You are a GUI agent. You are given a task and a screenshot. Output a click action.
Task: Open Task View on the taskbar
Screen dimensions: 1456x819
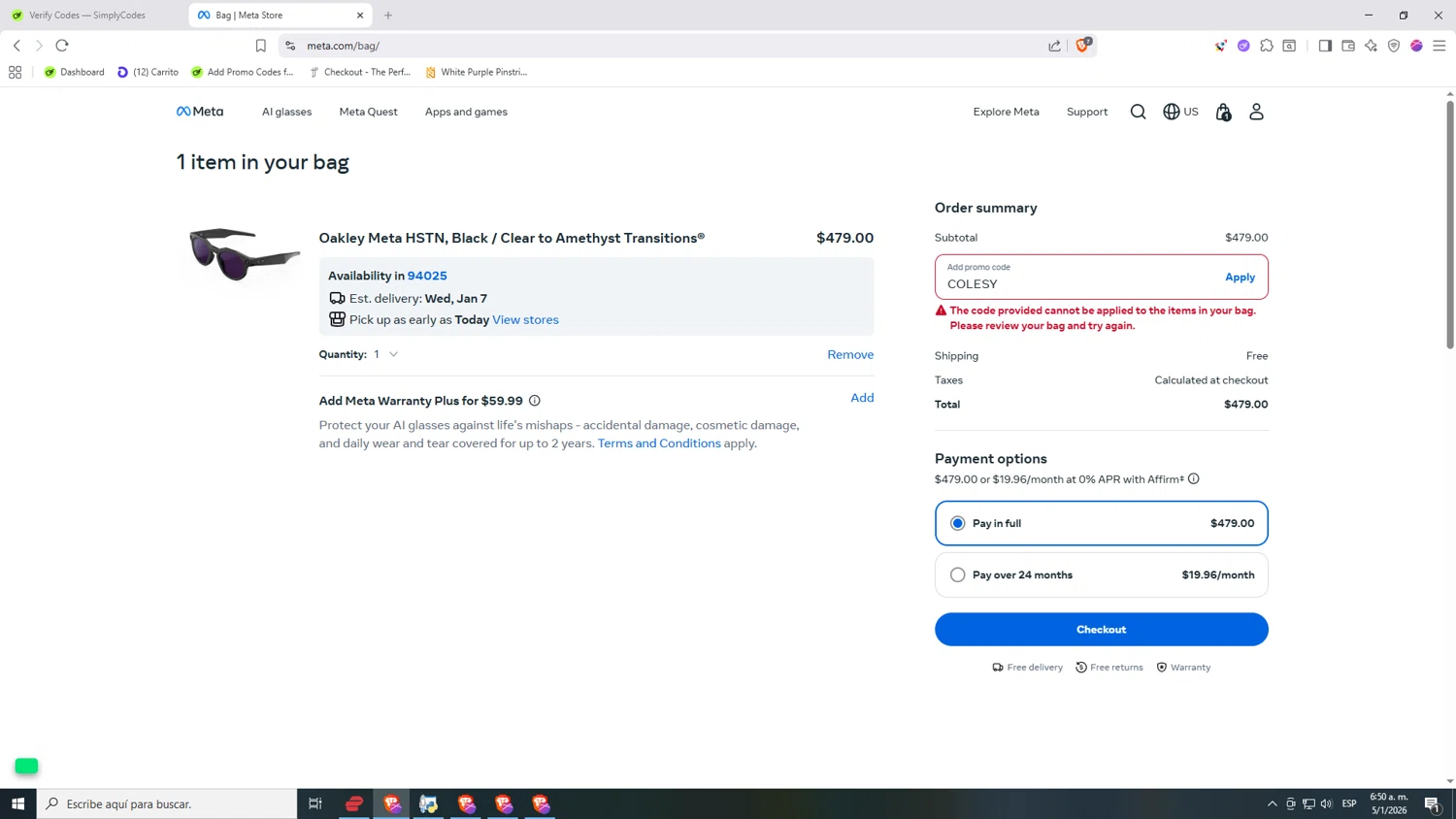(315, 803)
